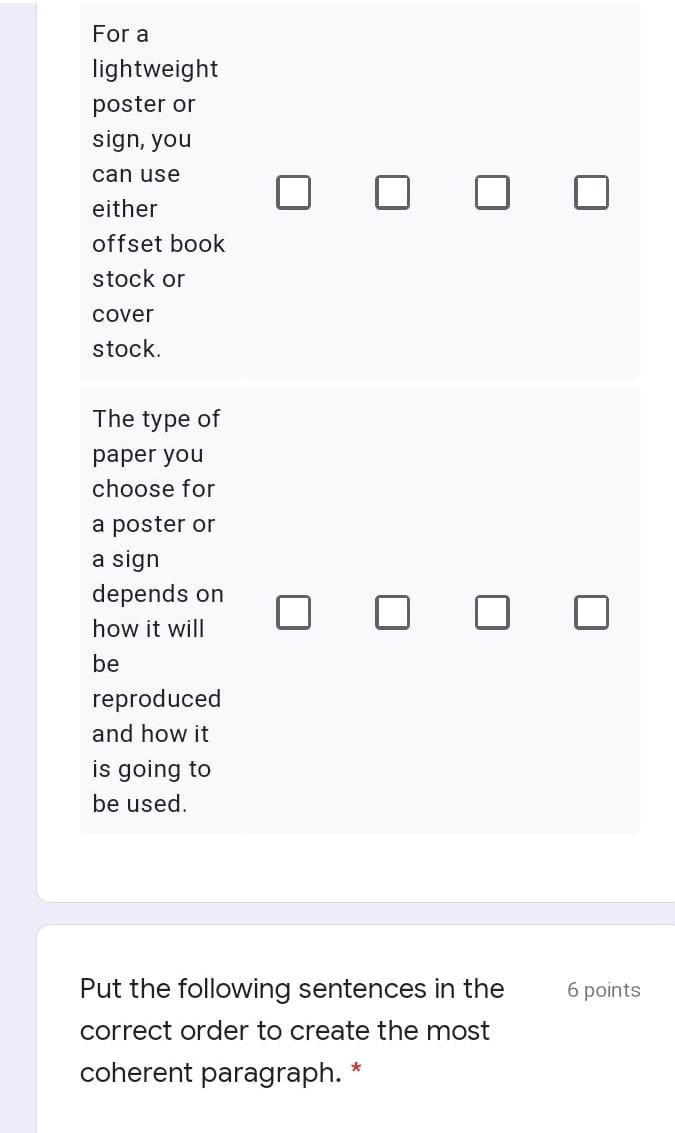Check the first checkbox for the paper choice statement
The height and width of the screenshot is (1133, 675).
[294, 612]
